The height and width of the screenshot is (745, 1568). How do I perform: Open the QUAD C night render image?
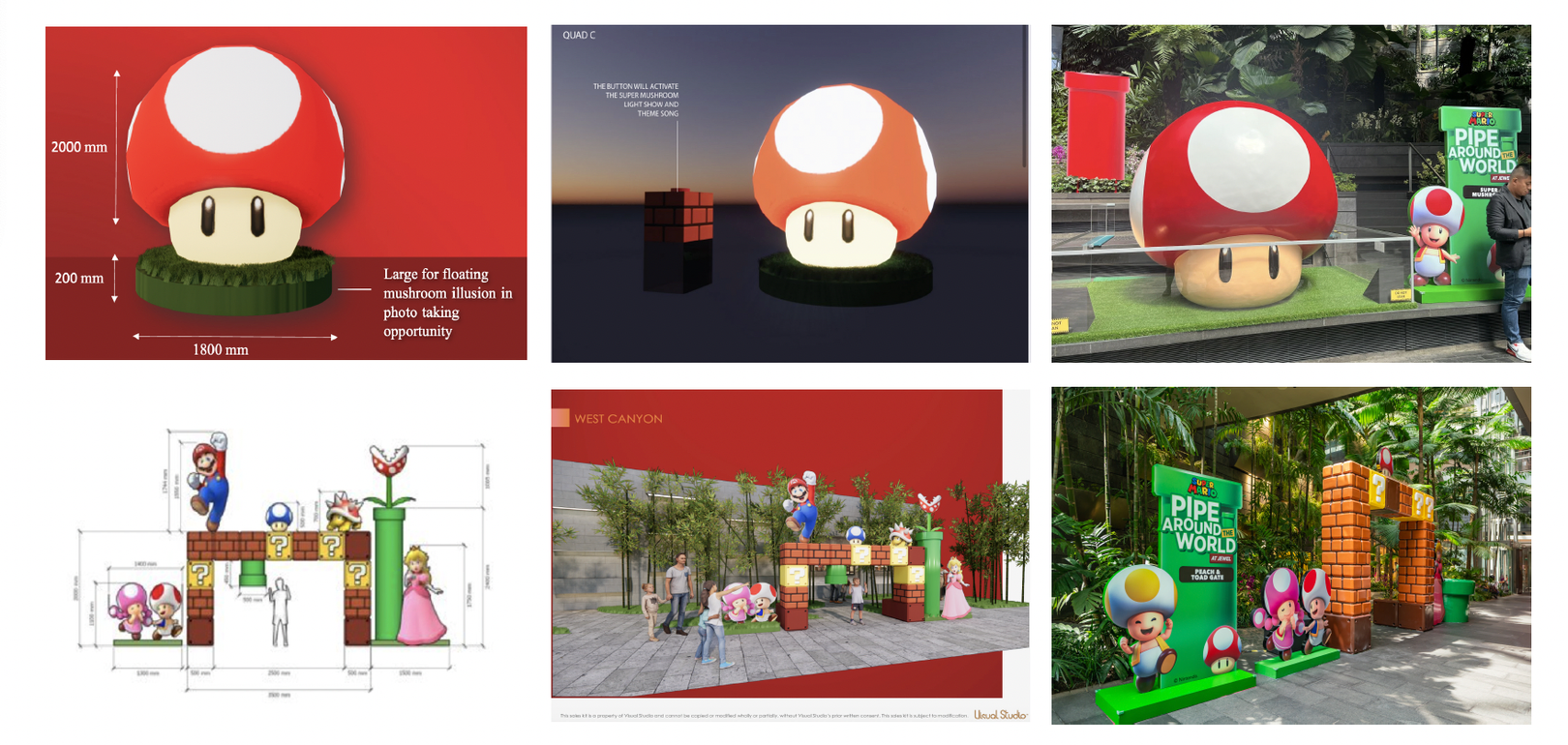[790, 194]
